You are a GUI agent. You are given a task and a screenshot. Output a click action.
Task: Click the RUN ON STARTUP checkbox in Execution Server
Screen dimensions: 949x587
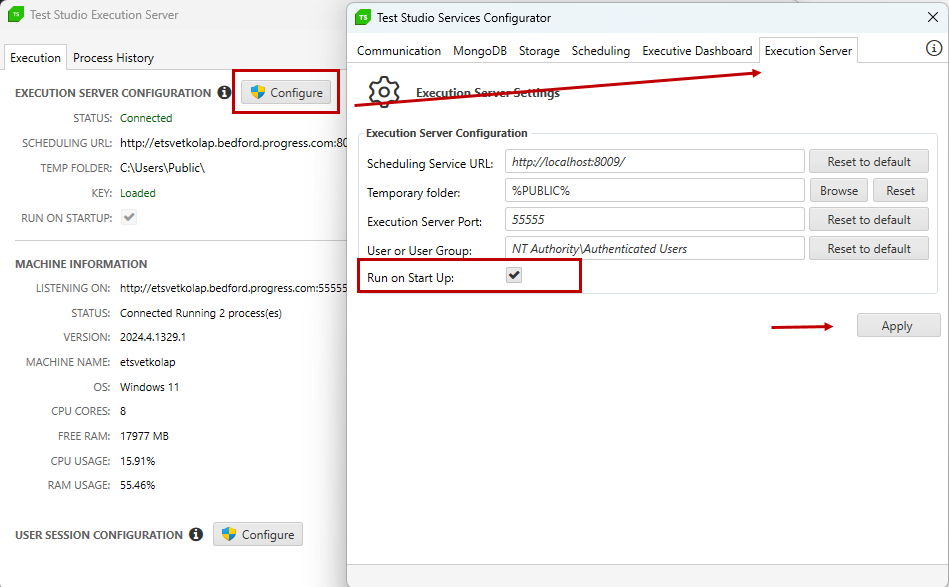[x=129, y=217]
